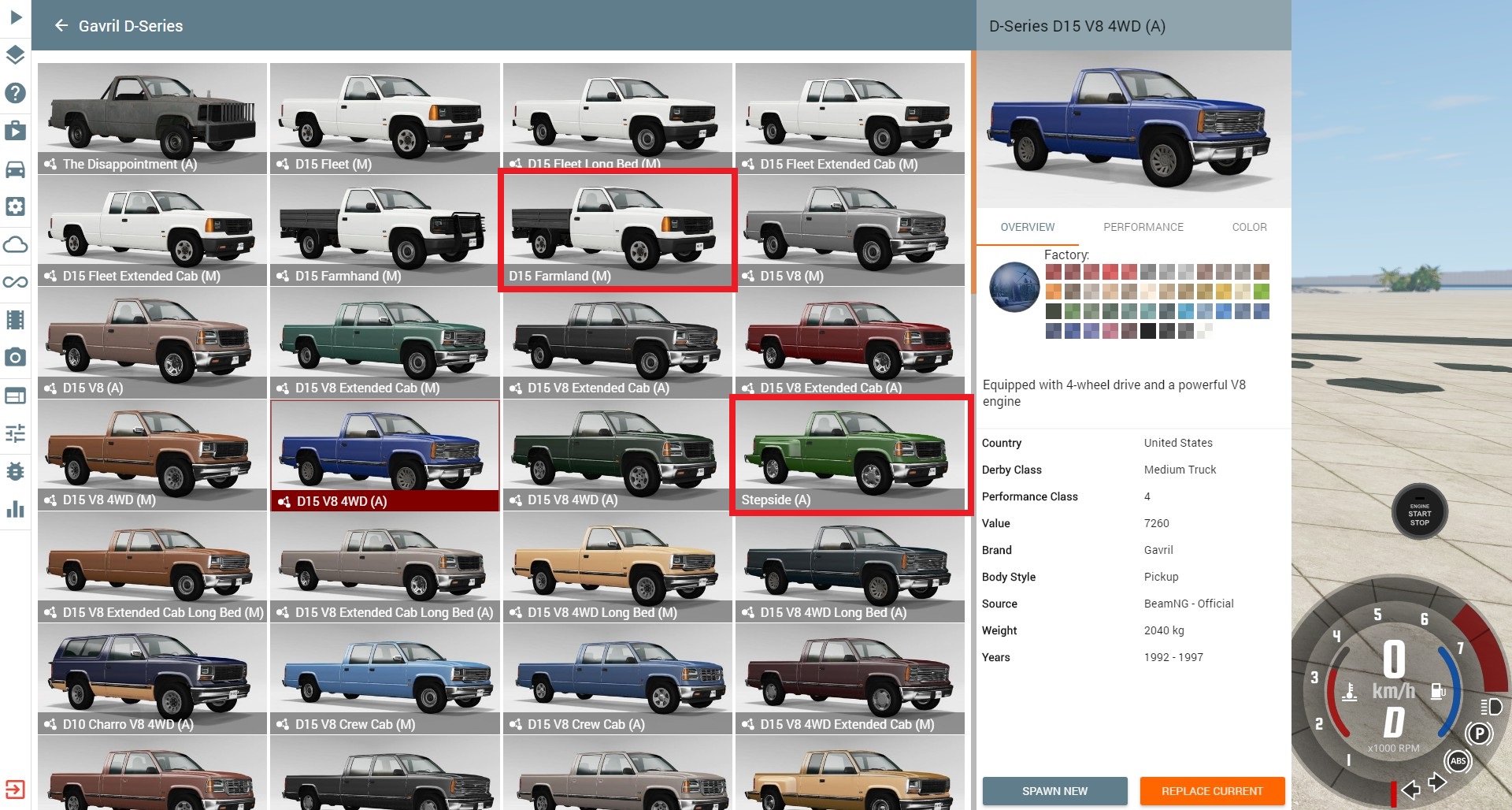Screen dimensions: 1512x810
Task: Select the D15 V8 Crew Cab (A)
Action: point(617,678)
